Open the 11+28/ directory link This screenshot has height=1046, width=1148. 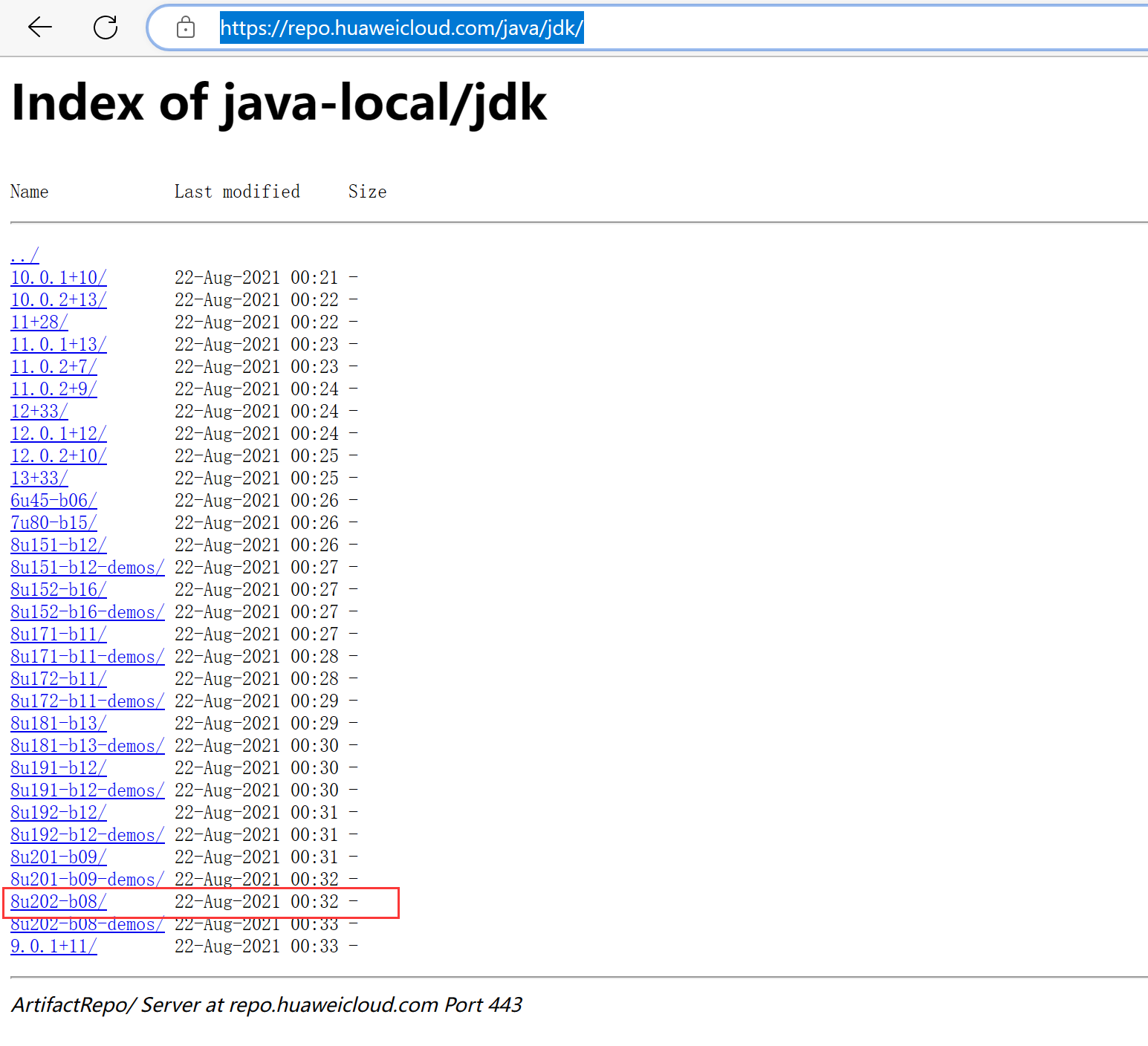pyautogui.click(x=39, y=322)
